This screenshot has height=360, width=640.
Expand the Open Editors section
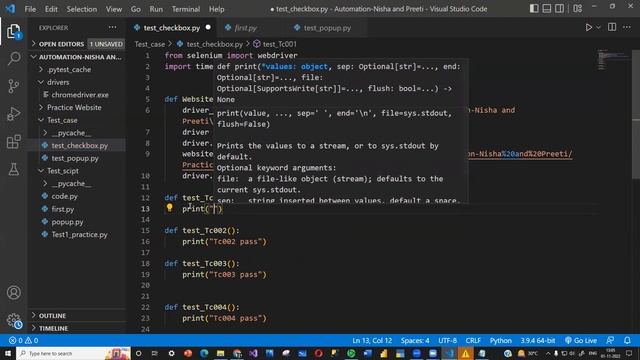(x=77, y=44)
